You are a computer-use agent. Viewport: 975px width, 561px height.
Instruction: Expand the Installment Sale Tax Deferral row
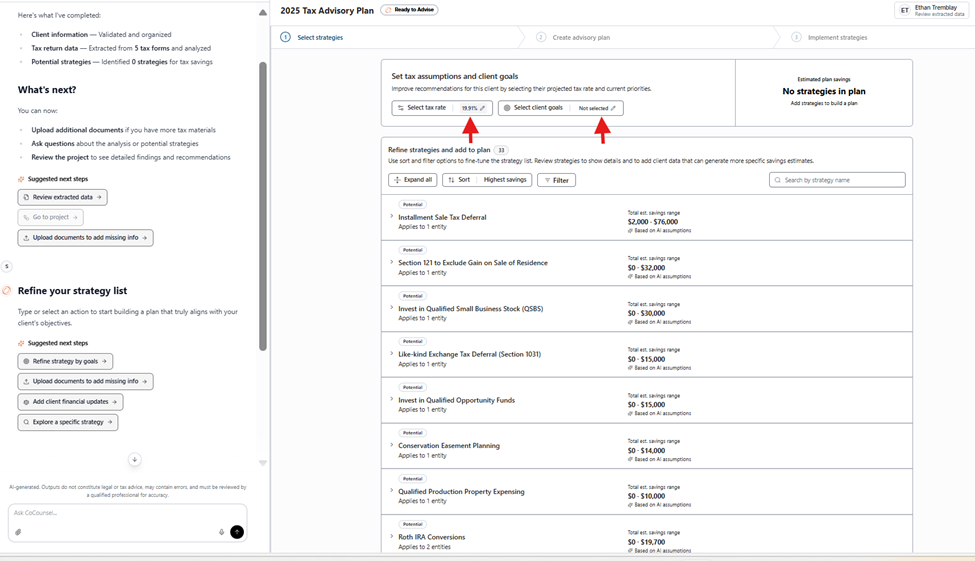392,217
